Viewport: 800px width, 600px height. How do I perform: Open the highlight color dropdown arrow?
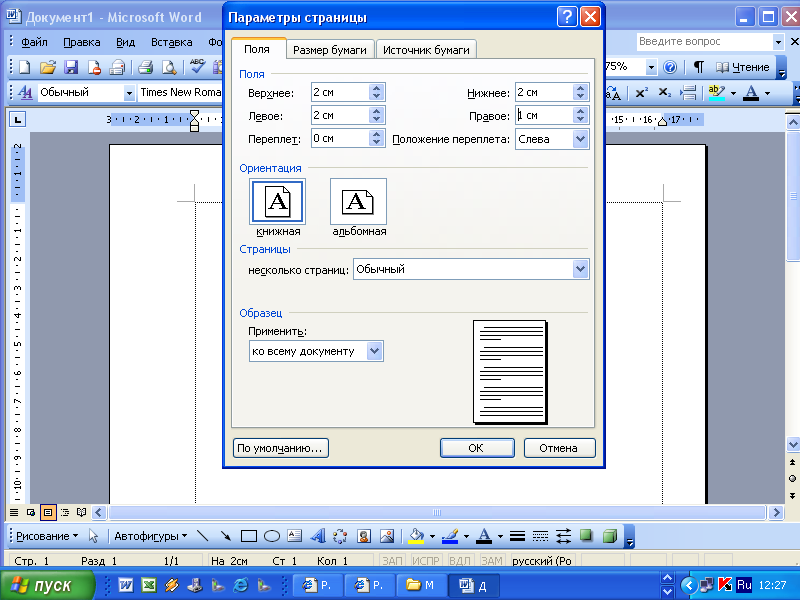tap(733, 93)
